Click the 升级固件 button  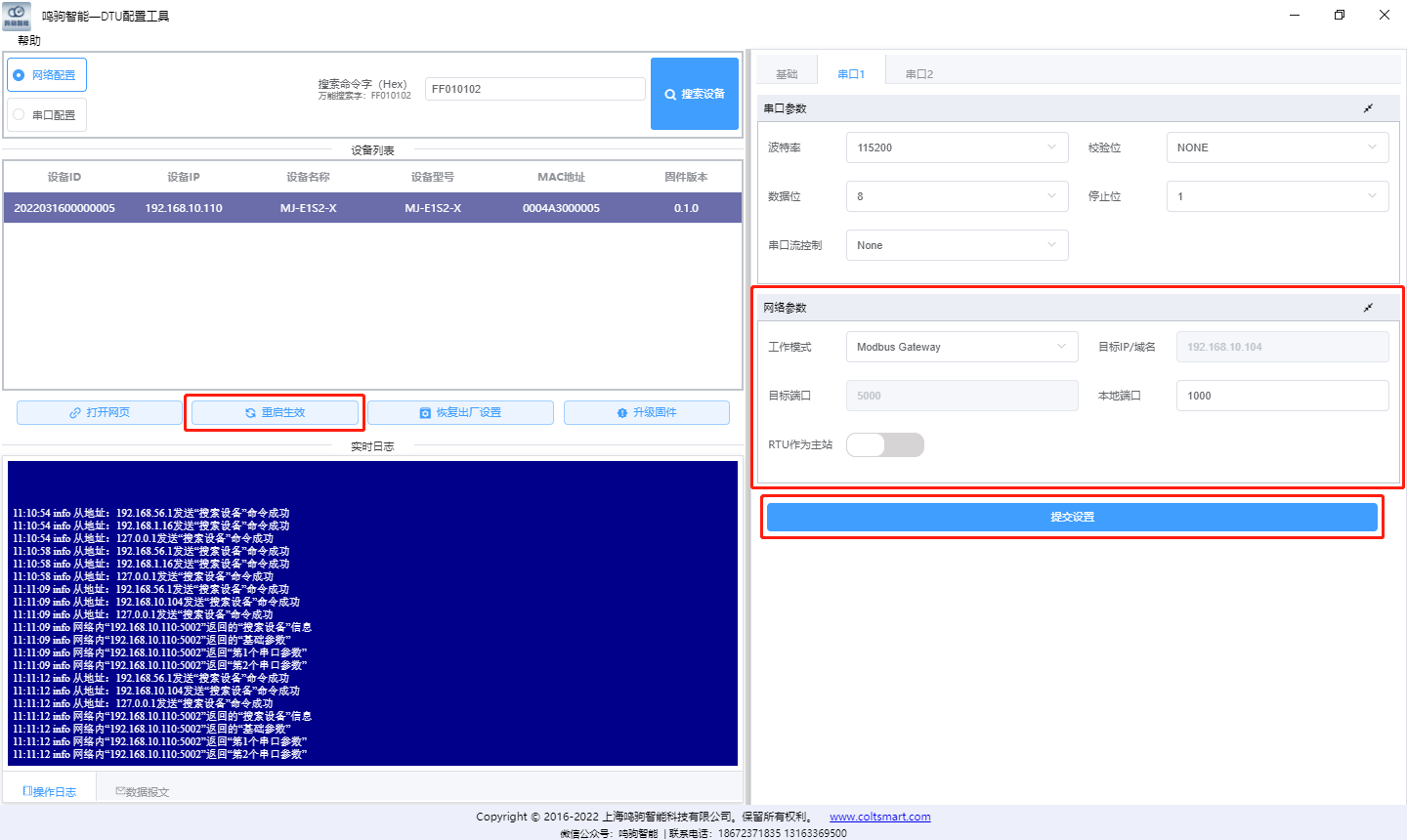tap(647, 413)
